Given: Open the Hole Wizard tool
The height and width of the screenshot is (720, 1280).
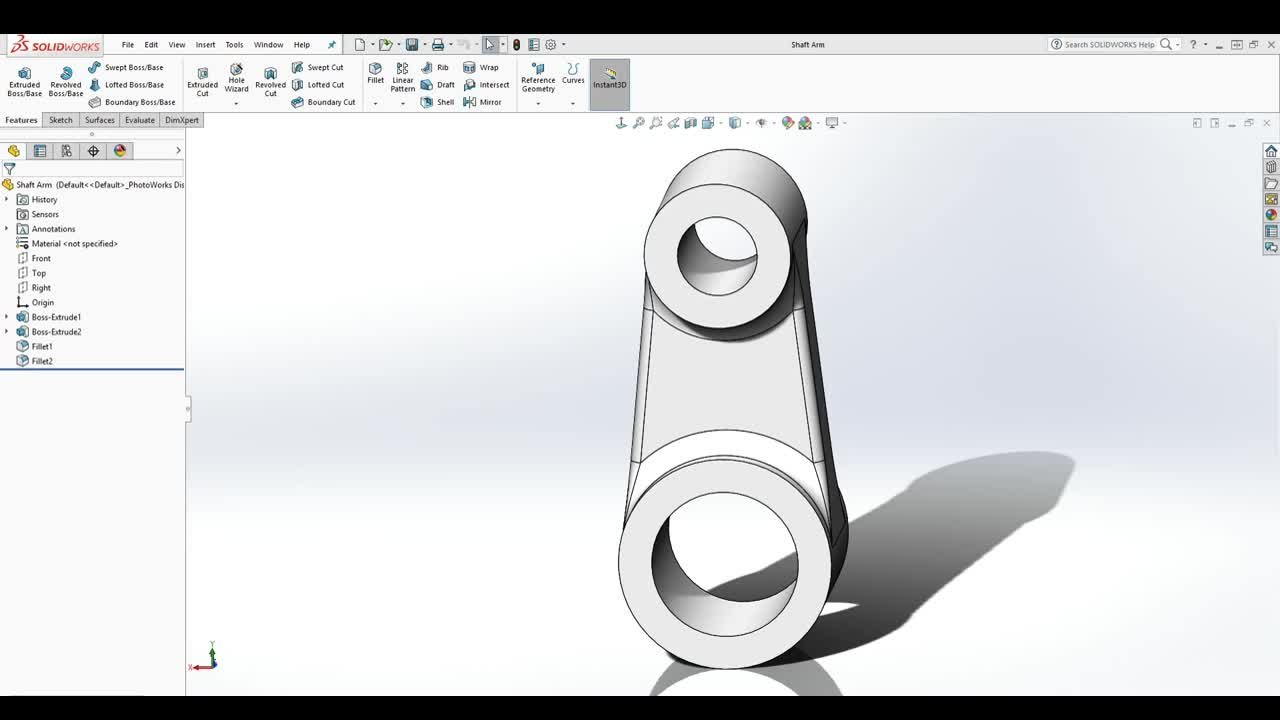Looking at the screenshot, I should click(236, 78).
